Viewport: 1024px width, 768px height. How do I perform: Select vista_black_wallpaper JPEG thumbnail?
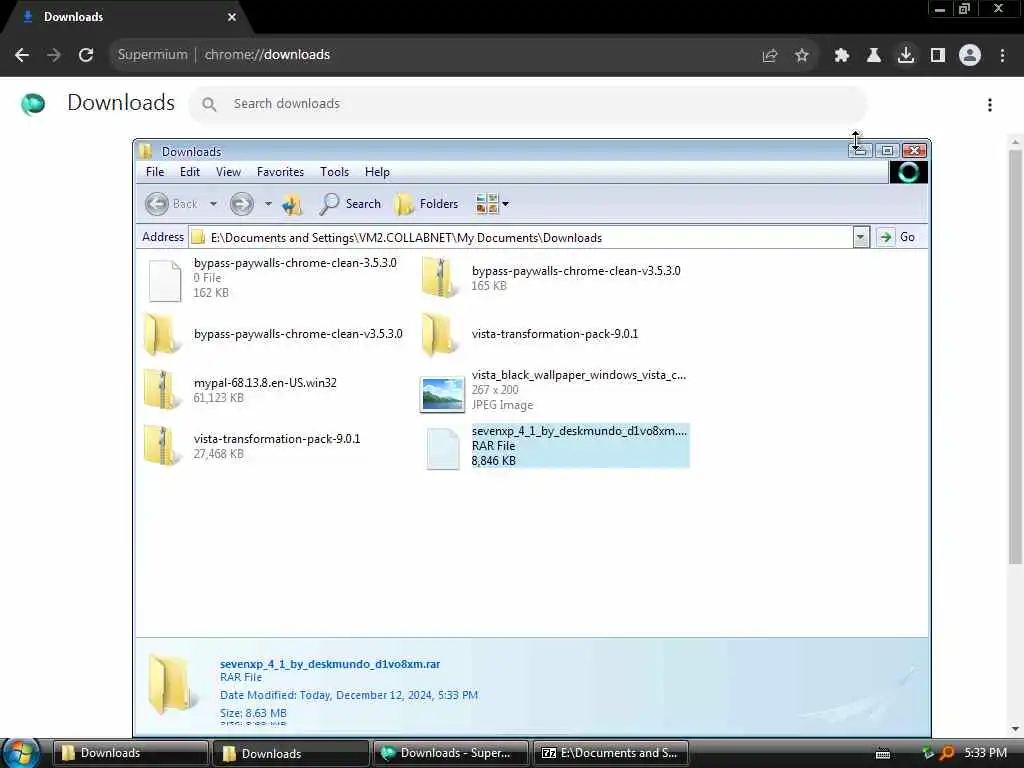coord(442,394)
